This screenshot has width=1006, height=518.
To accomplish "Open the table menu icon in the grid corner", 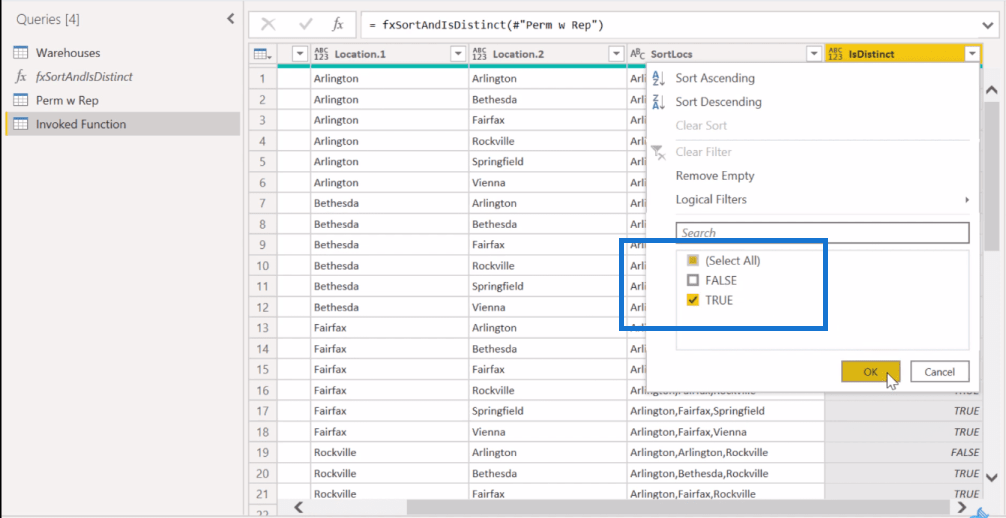I will tap(263, 55).
